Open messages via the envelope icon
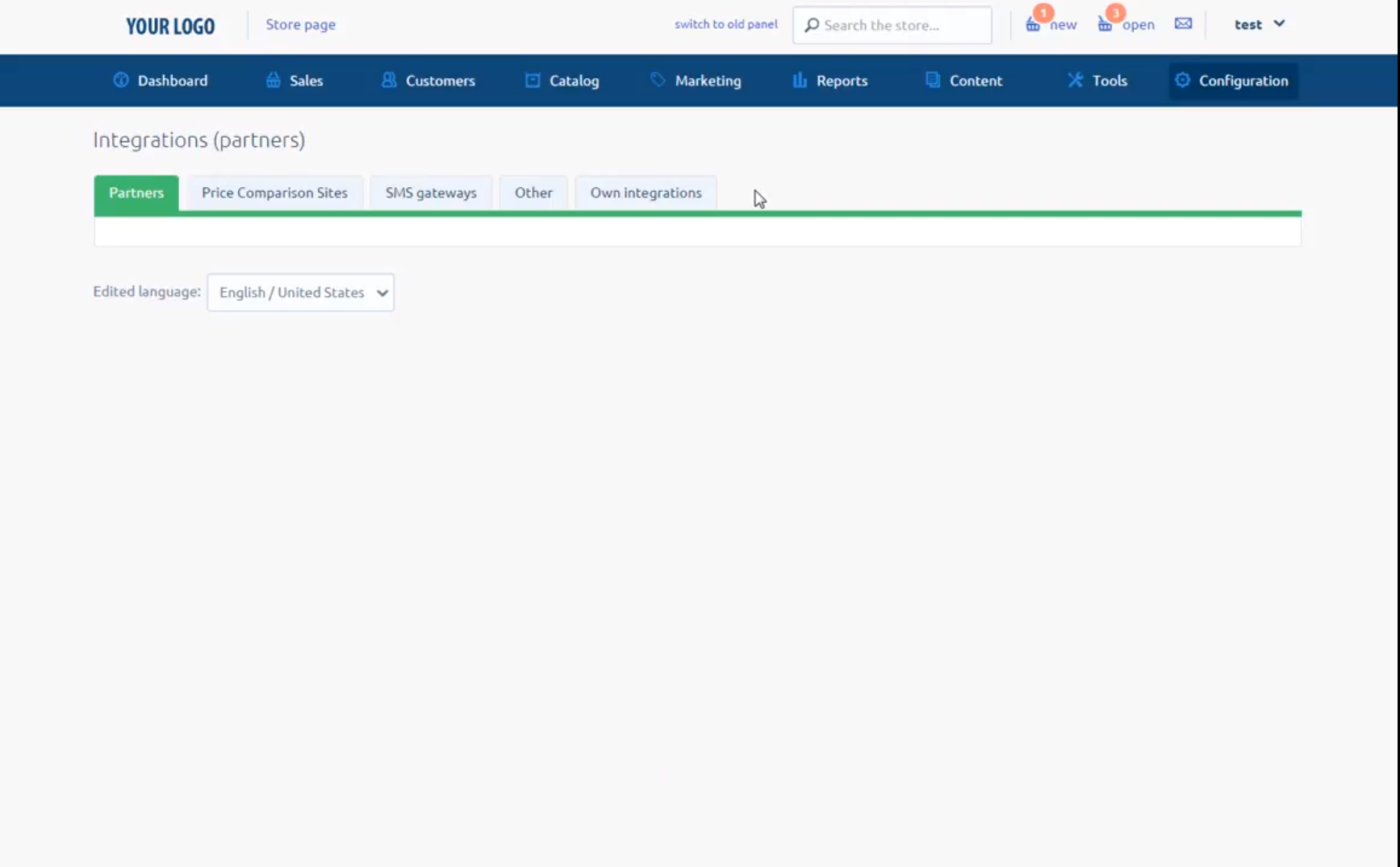Image resolution: width=1400 pixels, height=867 pixels. (1183, 23)
